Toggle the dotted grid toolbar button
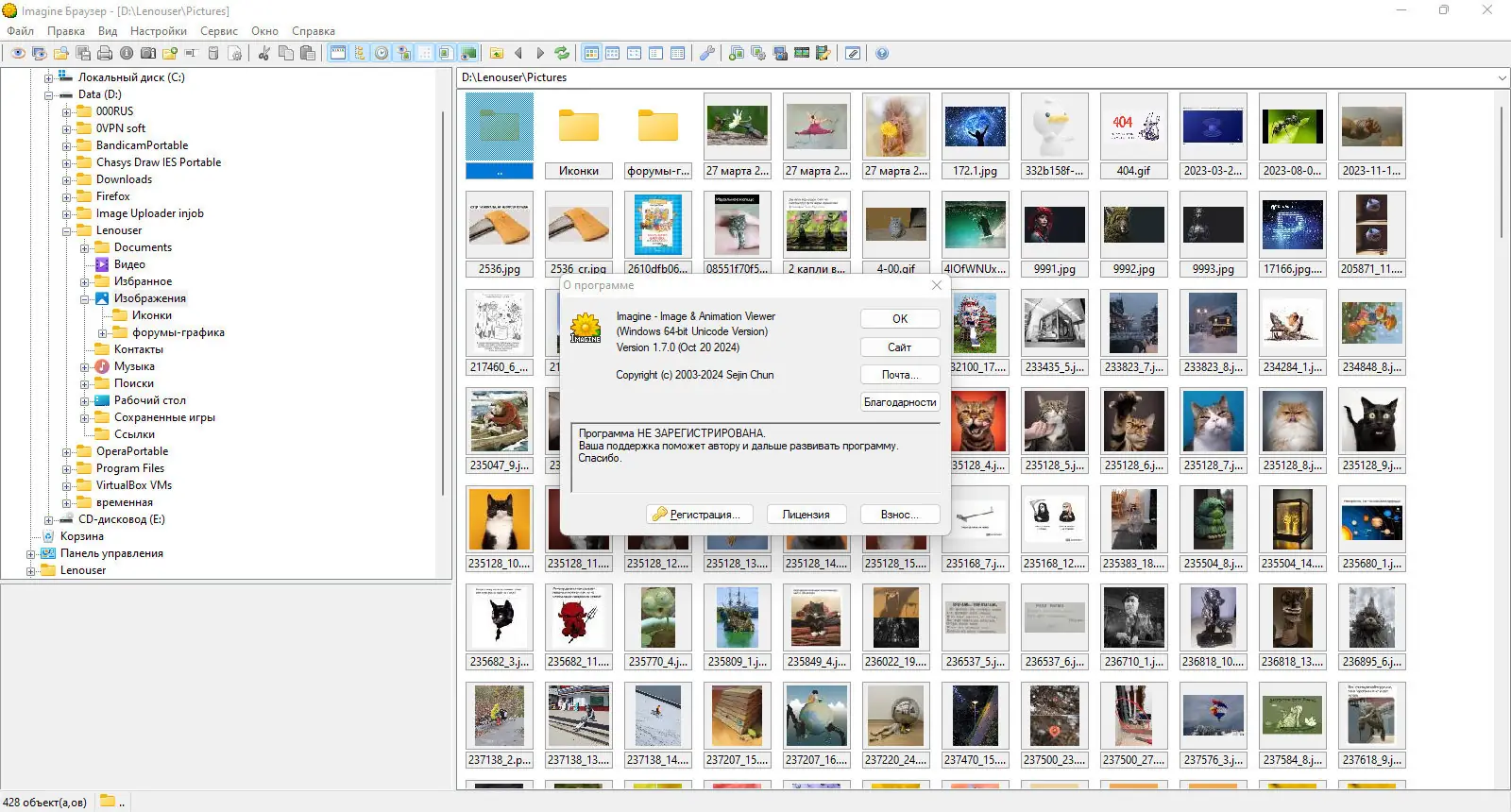Image resolution: width=1511 pixels, height=812 pixels. click(425, 54)
